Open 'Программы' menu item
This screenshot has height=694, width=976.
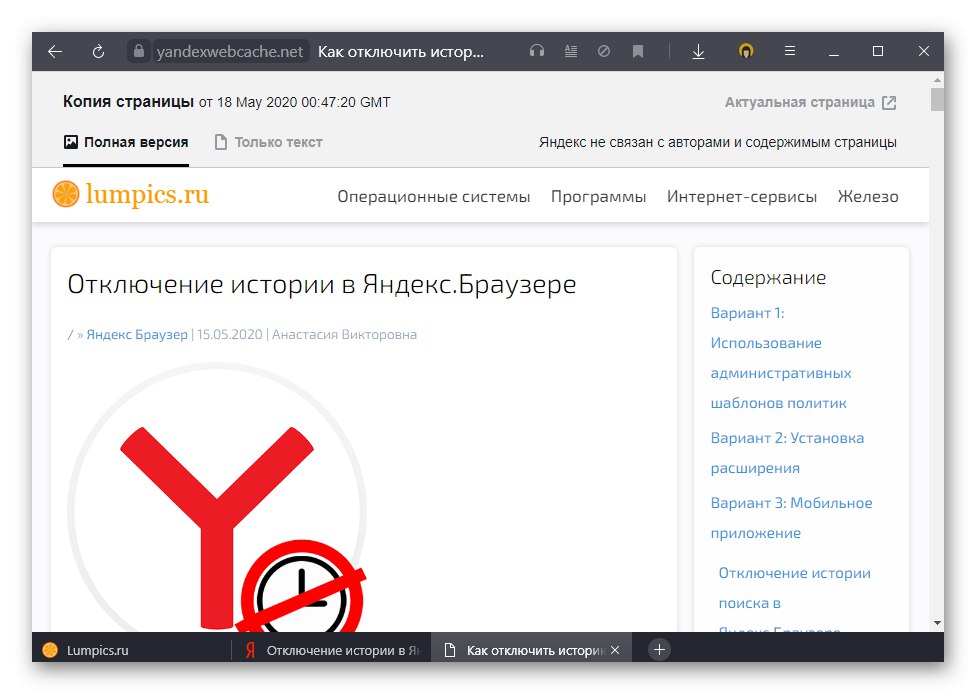pyautogui.click(x=598, y=197)
